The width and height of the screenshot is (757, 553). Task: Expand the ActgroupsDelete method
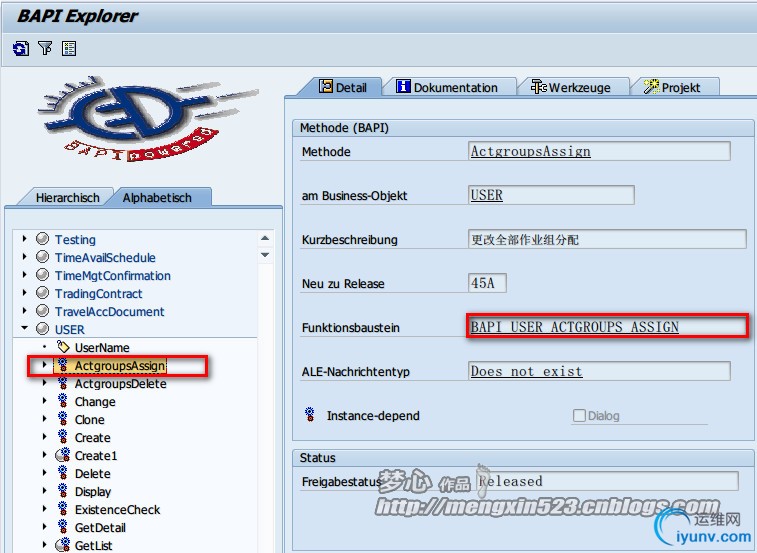44,383
